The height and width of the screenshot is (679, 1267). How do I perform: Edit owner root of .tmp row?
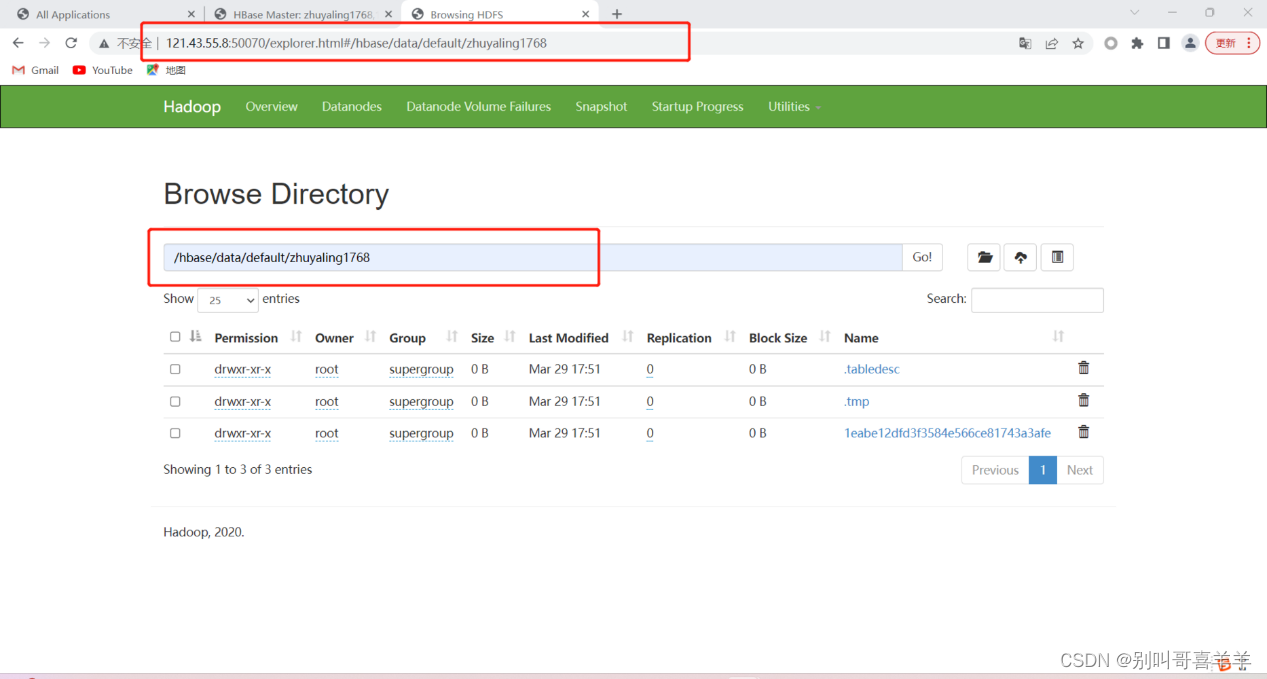click(327, 401)
